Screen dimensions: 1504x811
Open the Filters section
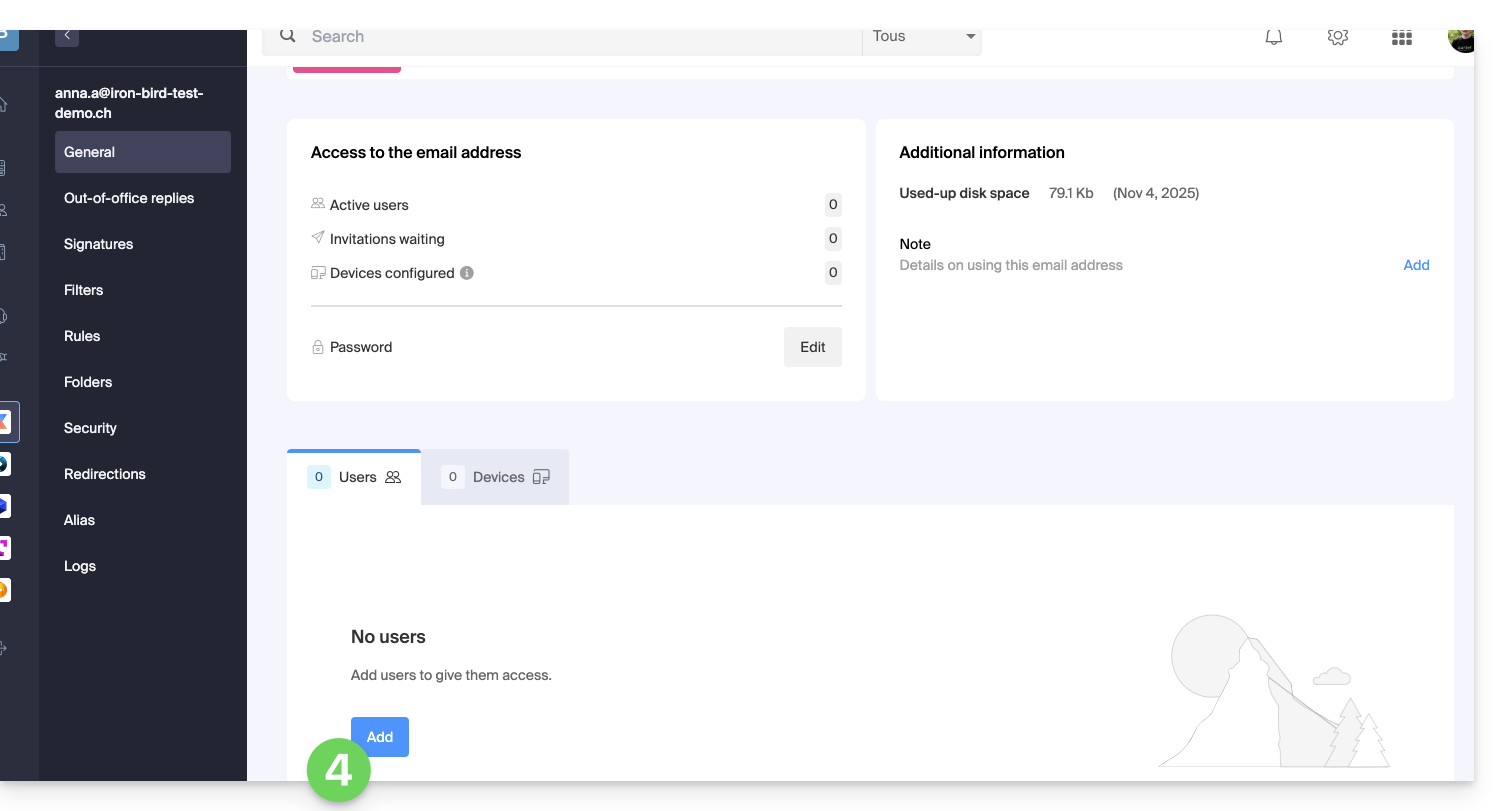coord(84,290)
